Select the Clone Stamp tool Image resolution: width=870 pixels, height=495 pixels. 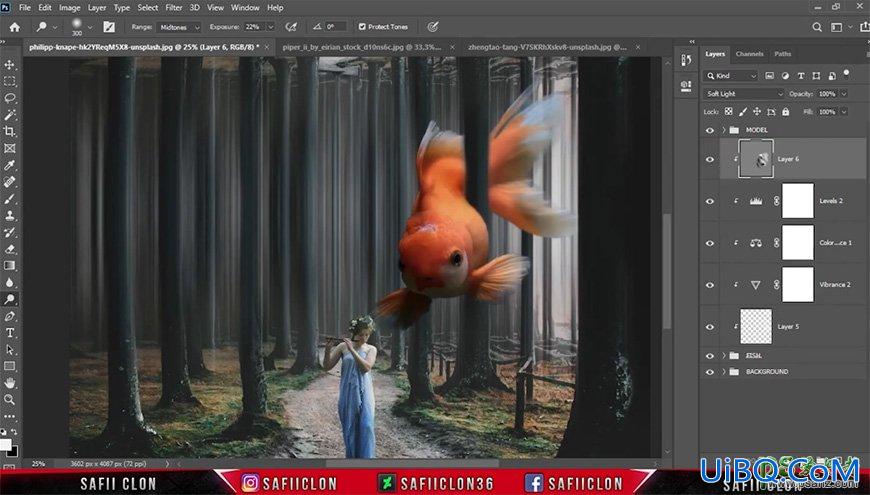[x=9, y=215]
